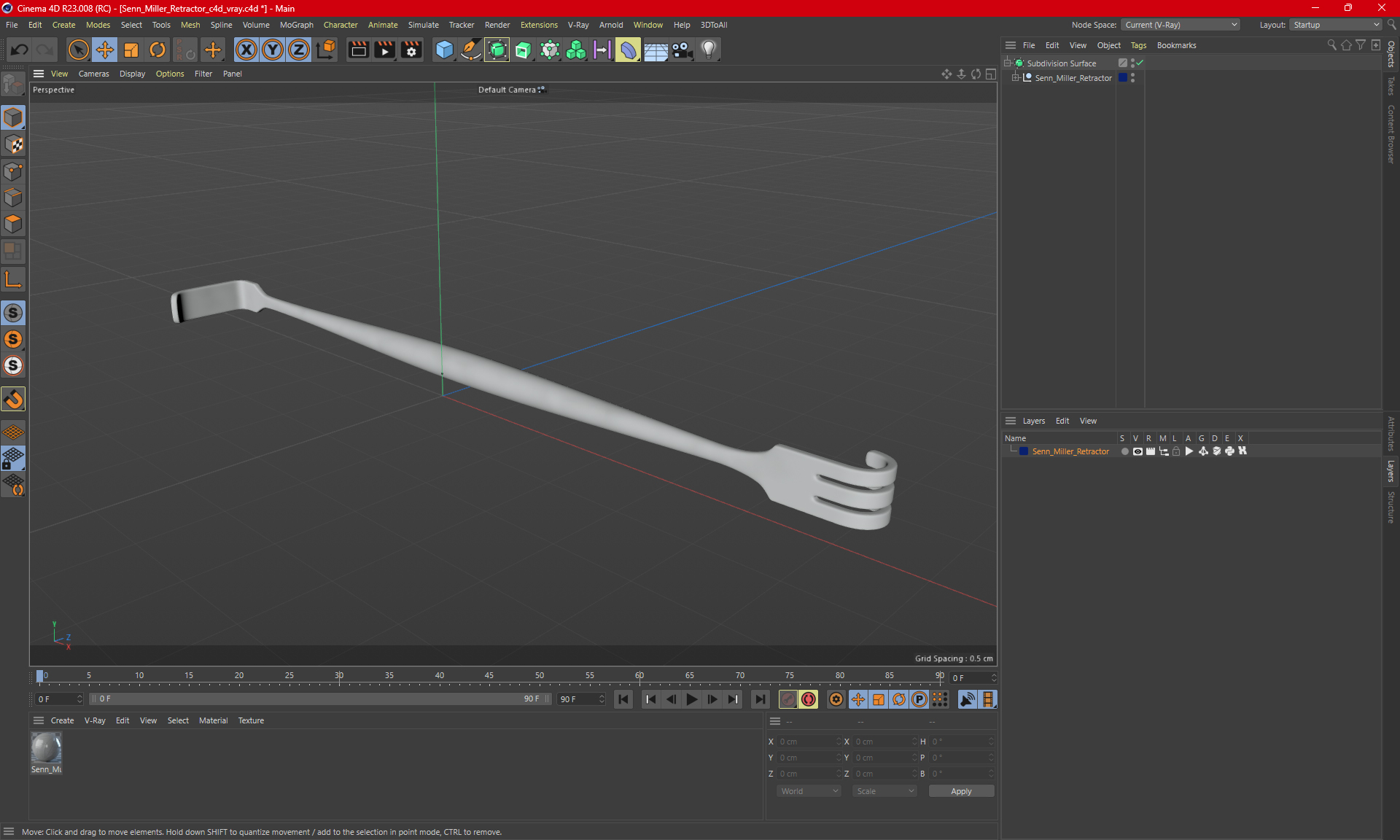The width and height of the screenshot is (1400, 840).
Task: Open Scale mode dropdown in coordinates
Action: click(884, 791)
